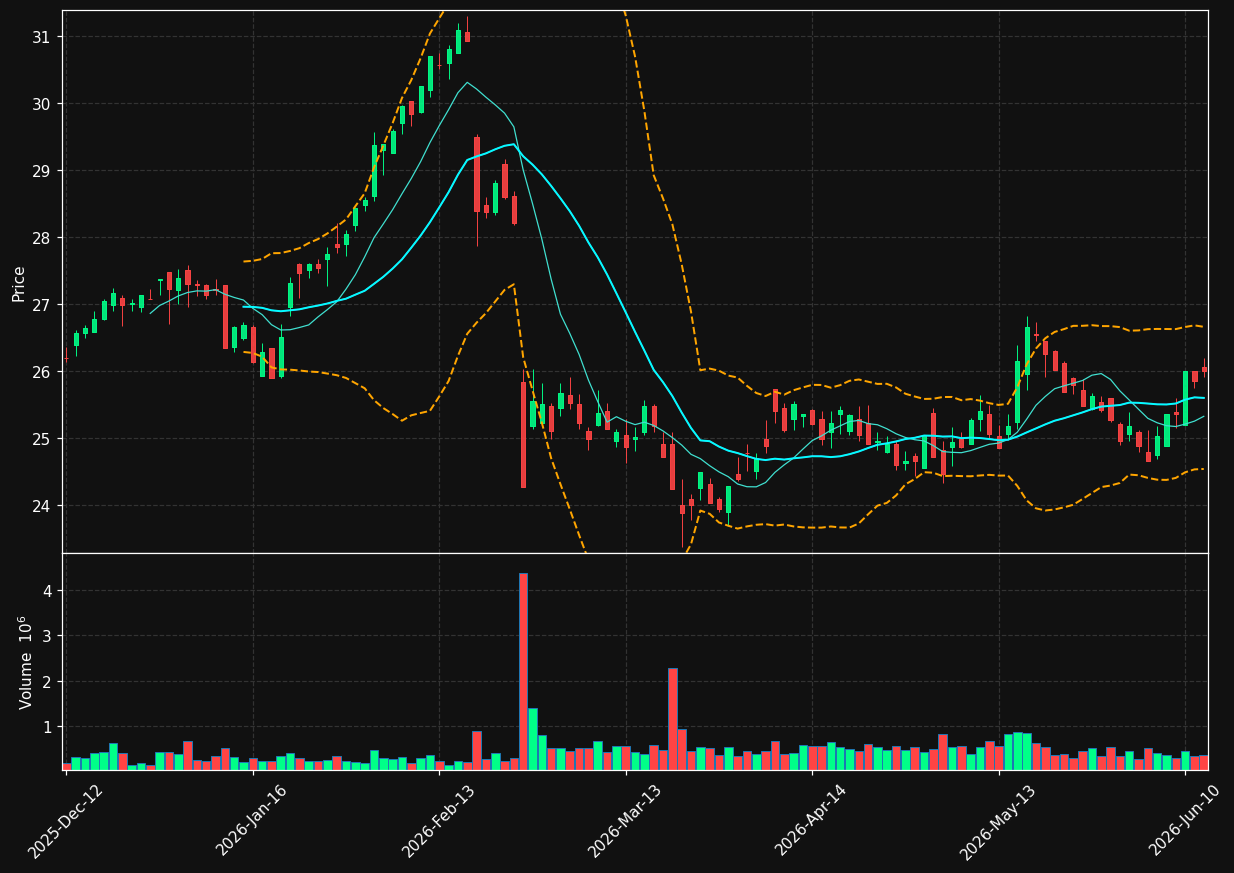Click the tallest red volume bar
This screenshot has height=873, width=1234.
pos(523,671)
